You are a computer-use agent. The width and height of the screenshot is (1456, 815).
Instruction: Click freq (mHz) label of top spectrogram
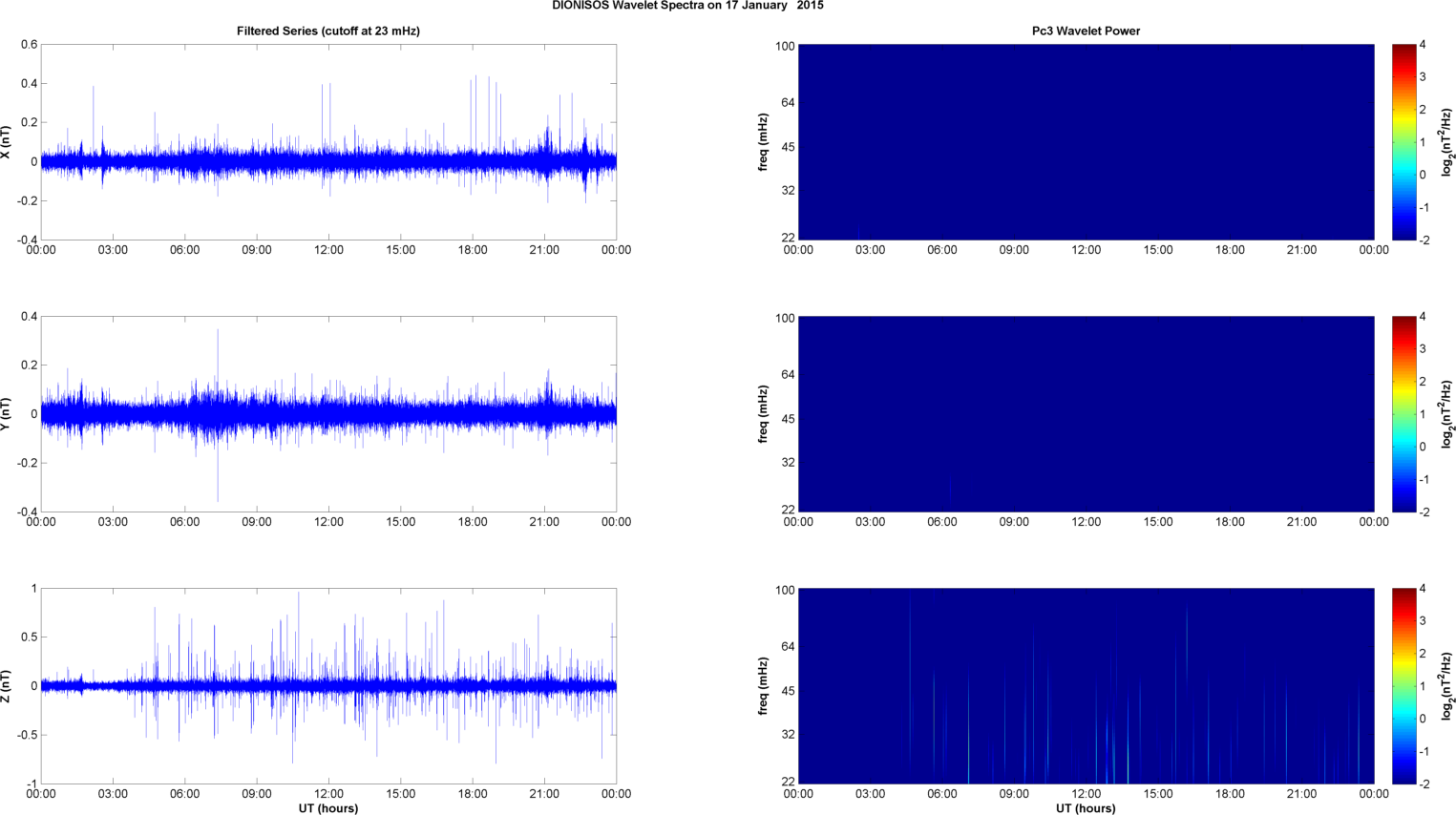tap(764, 142)
